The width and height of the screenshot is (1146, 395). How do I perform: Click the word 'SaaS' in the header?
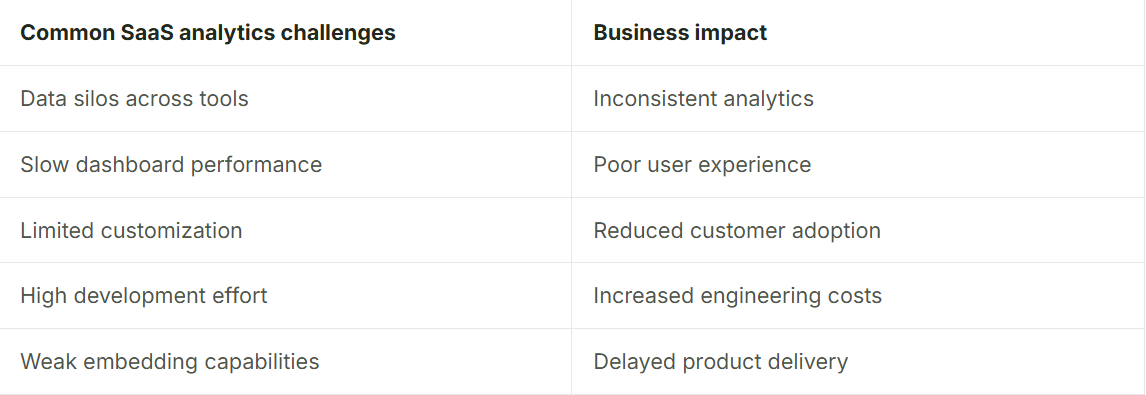coord(147,33)
